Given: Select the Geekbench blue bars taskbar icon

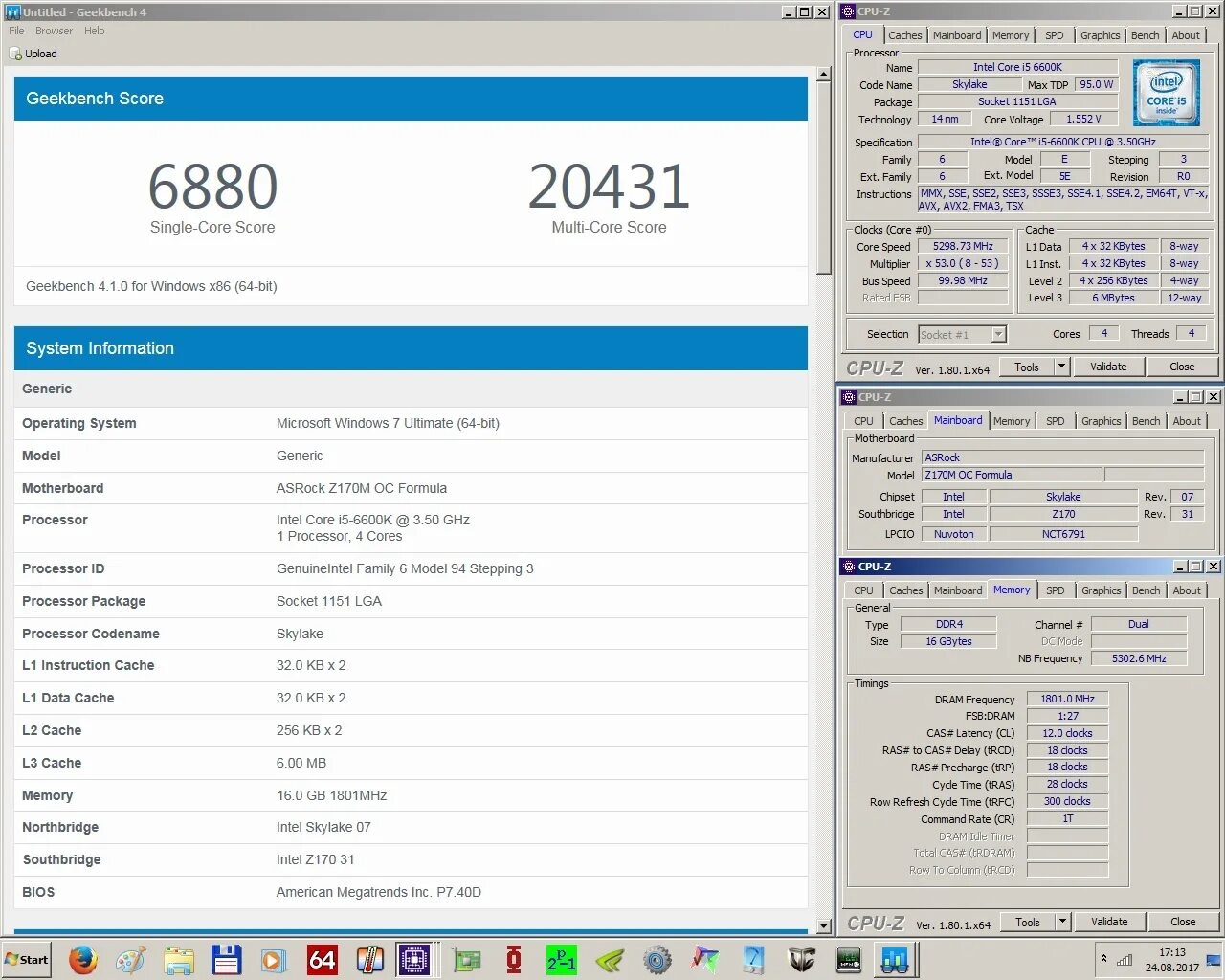Looking at the screenshot, I should click(x=895, y=959).
